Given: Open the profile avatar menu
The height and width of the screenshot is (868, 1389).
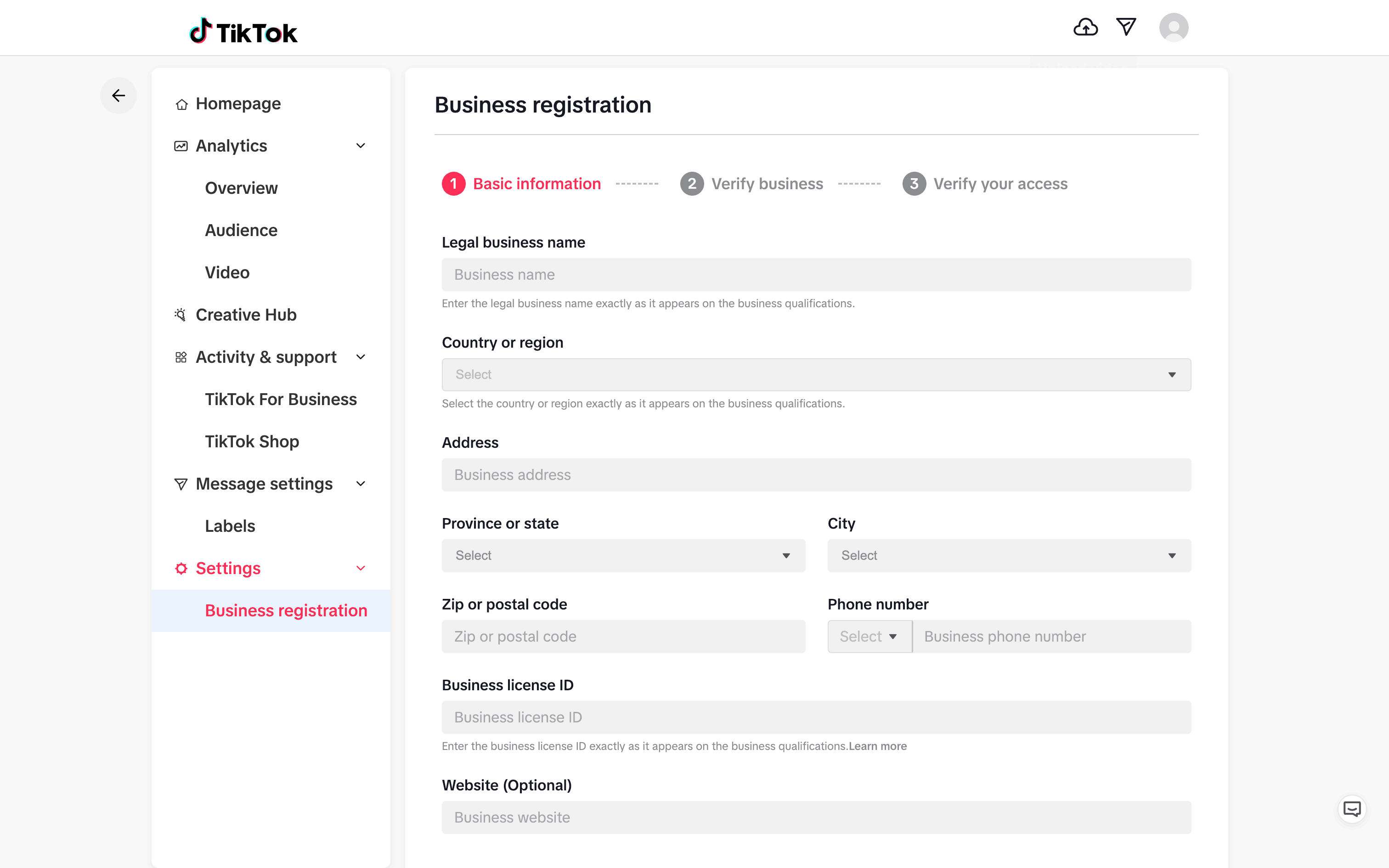Looking at the screenshot, I should 1173,27.
